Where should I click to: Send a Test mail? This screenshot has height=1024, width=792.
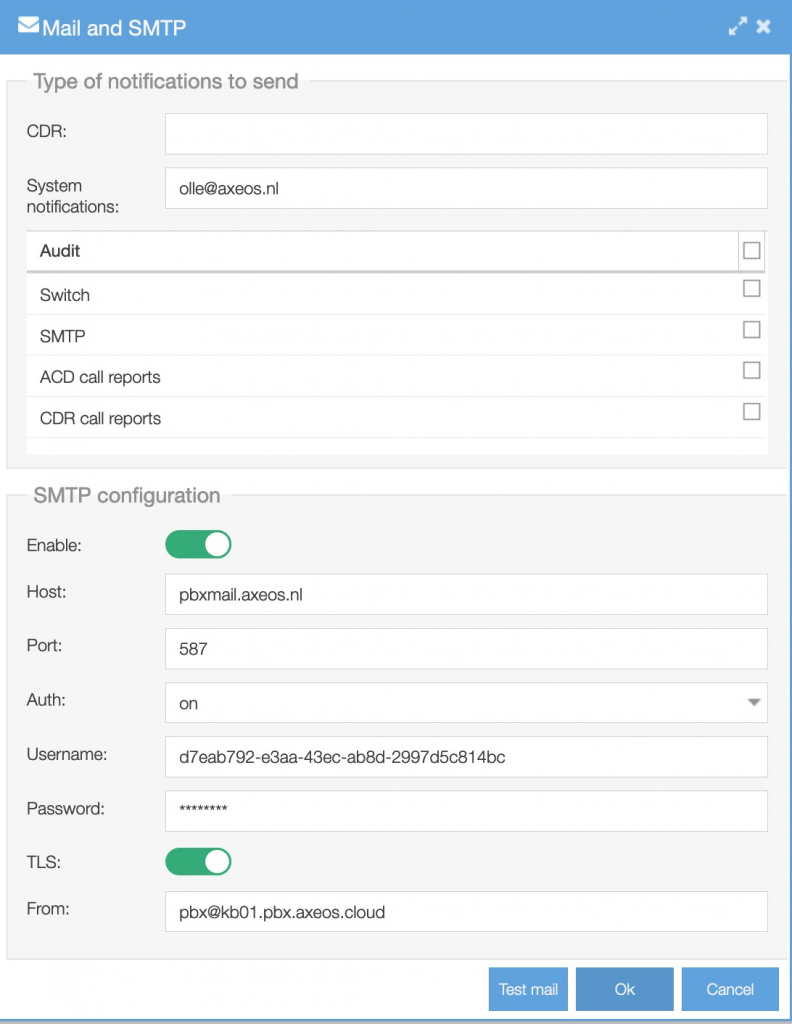[527, 989]
